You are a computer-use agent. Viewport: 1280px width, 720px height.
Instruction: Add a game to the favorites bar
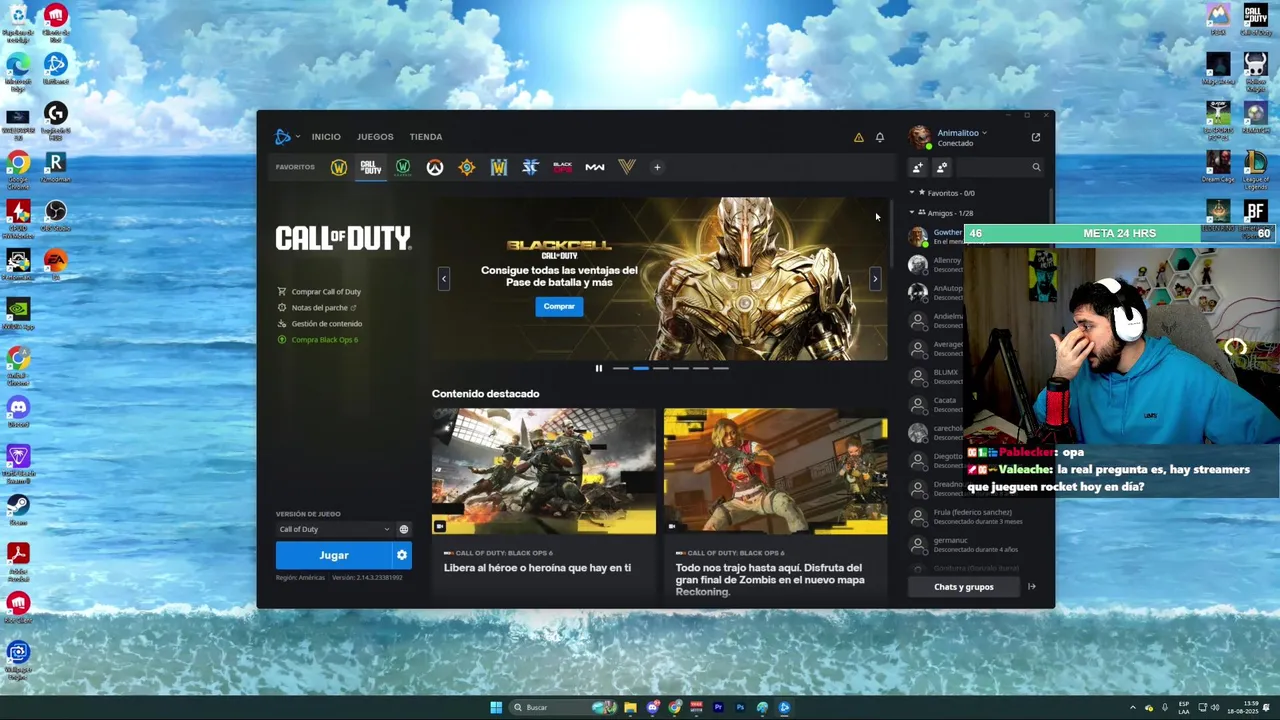pos(657,168)
